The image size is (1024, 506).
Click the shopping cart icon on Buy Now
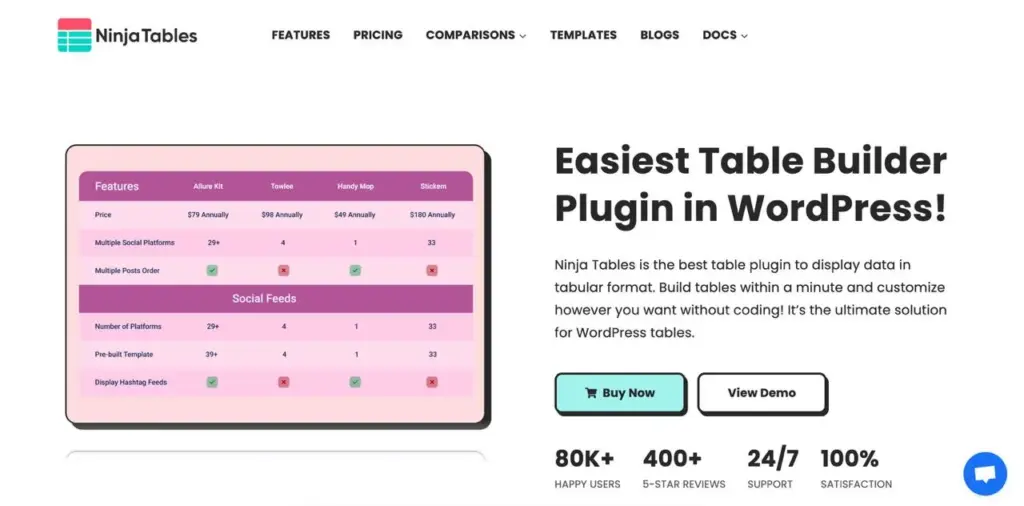point(591,393)
